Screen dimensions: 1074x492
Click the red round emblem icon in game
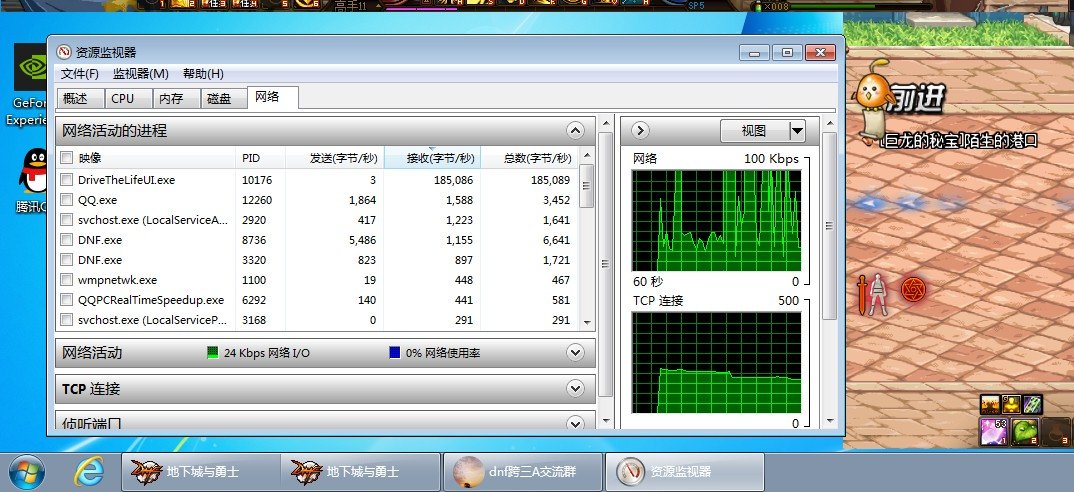point(913,291)
